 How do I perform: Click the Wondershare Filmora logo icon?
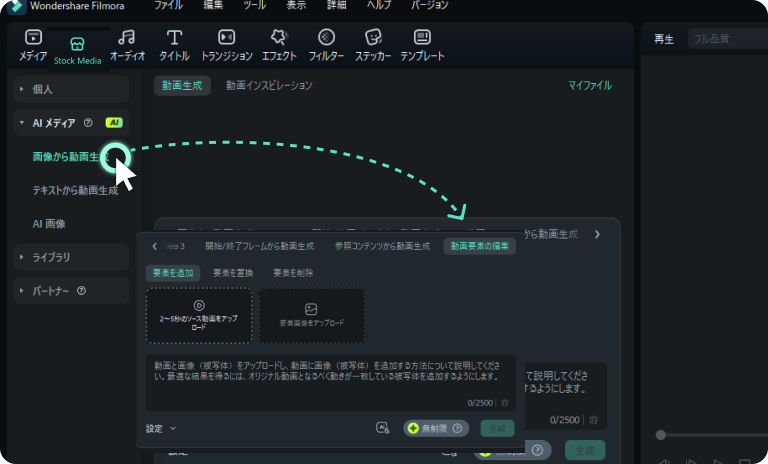point(17,6)
